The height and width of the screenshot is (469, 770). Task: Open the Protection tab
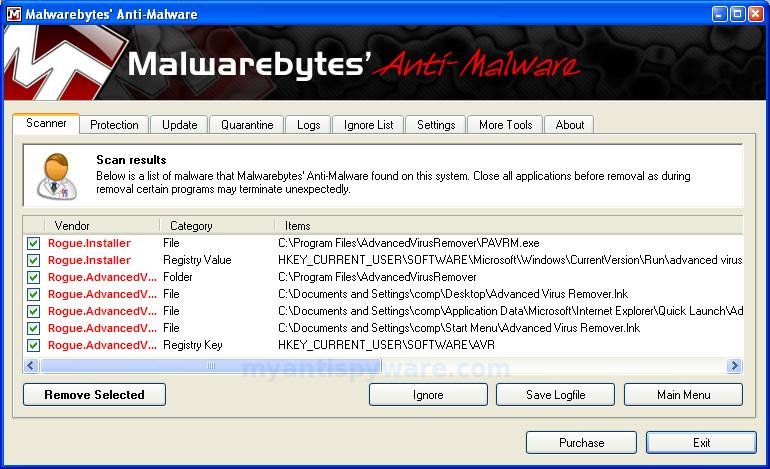tap(114, 125)
